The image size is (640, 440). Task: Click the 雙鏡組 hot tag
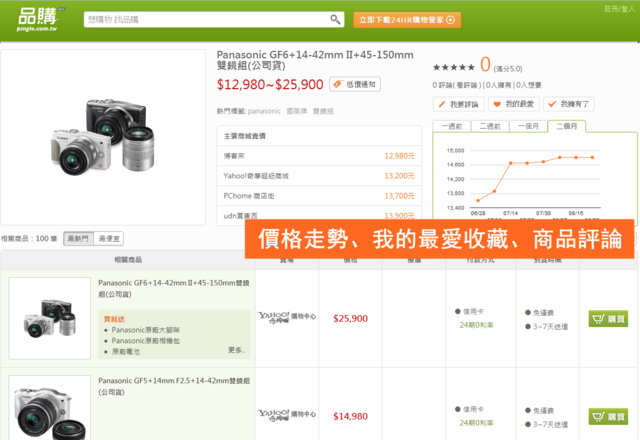coord(323,111)
